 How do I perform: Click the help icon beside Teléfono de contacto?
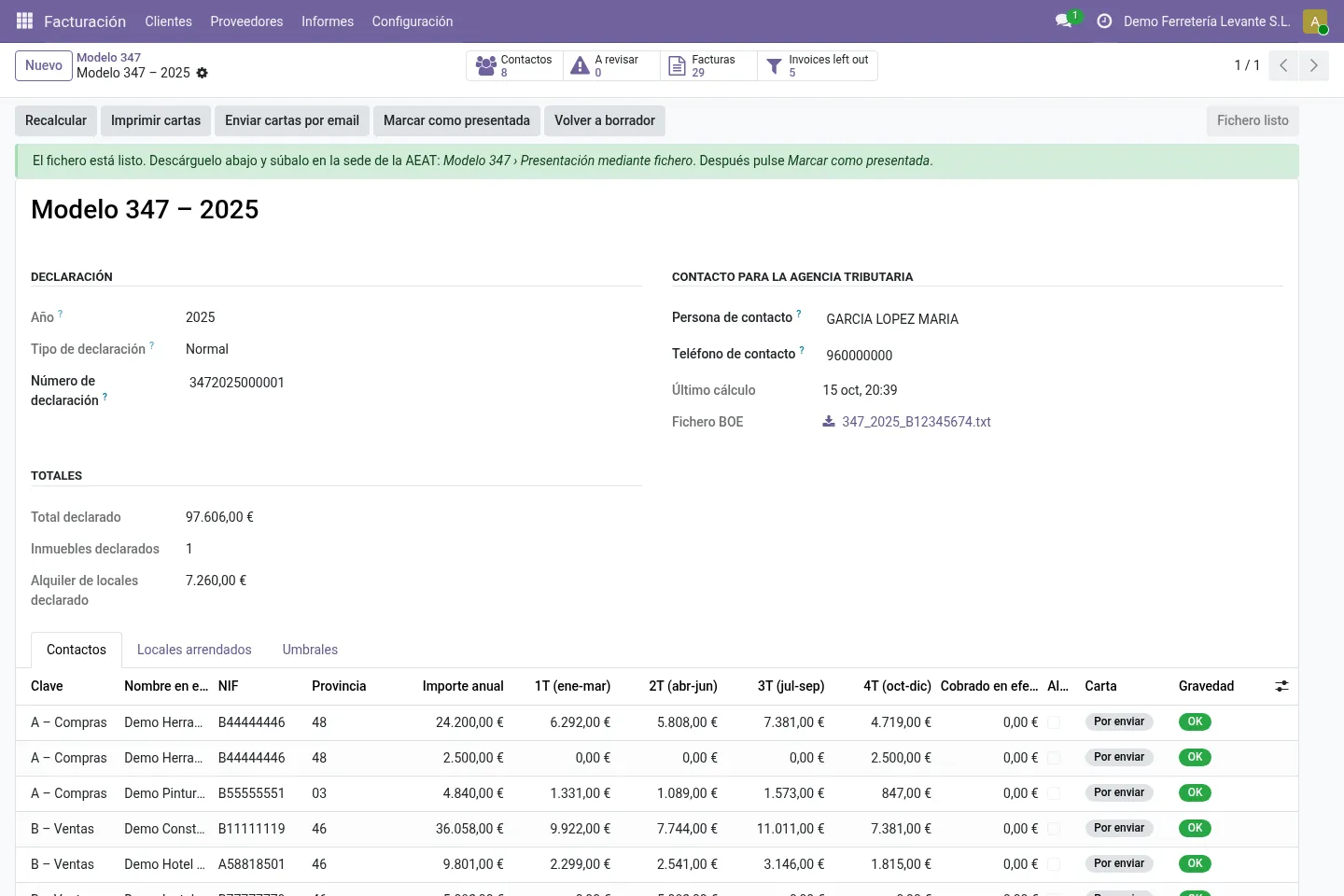802,350
